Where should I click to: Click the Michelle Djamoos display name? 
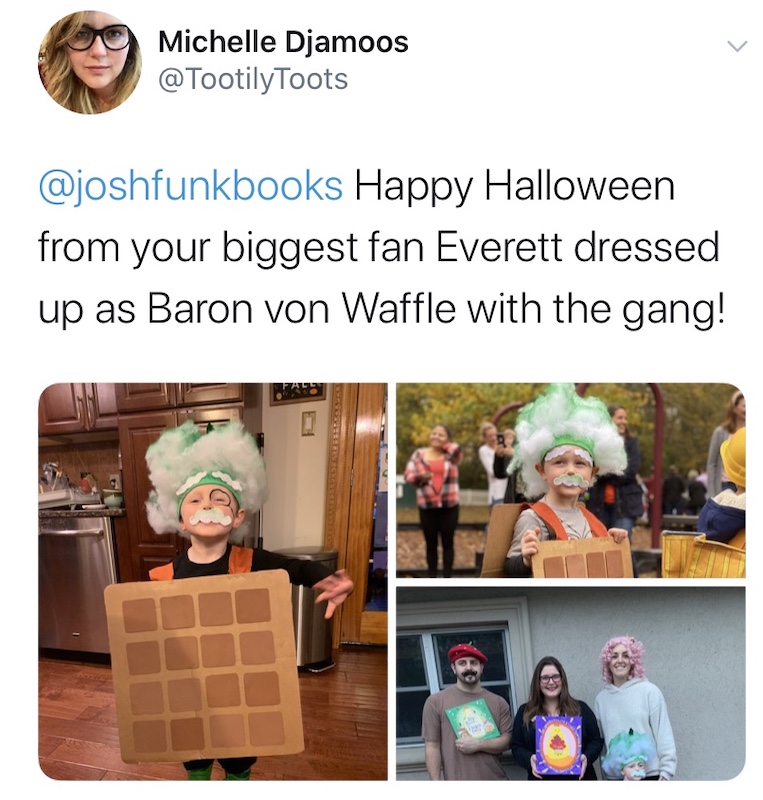283,42
